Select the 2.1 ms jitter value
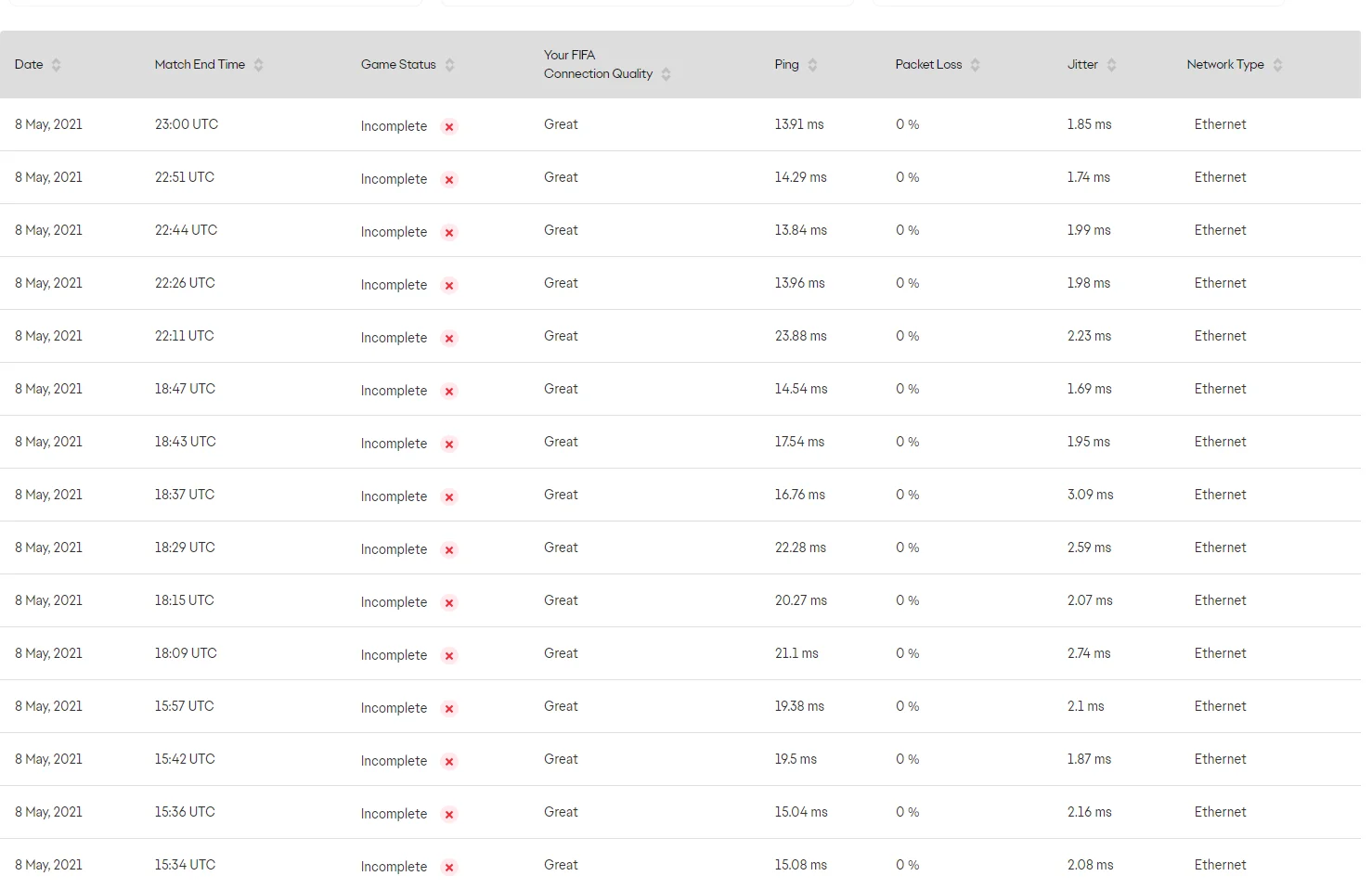This screenshot has width=1372, height=889. (1085, 706)
